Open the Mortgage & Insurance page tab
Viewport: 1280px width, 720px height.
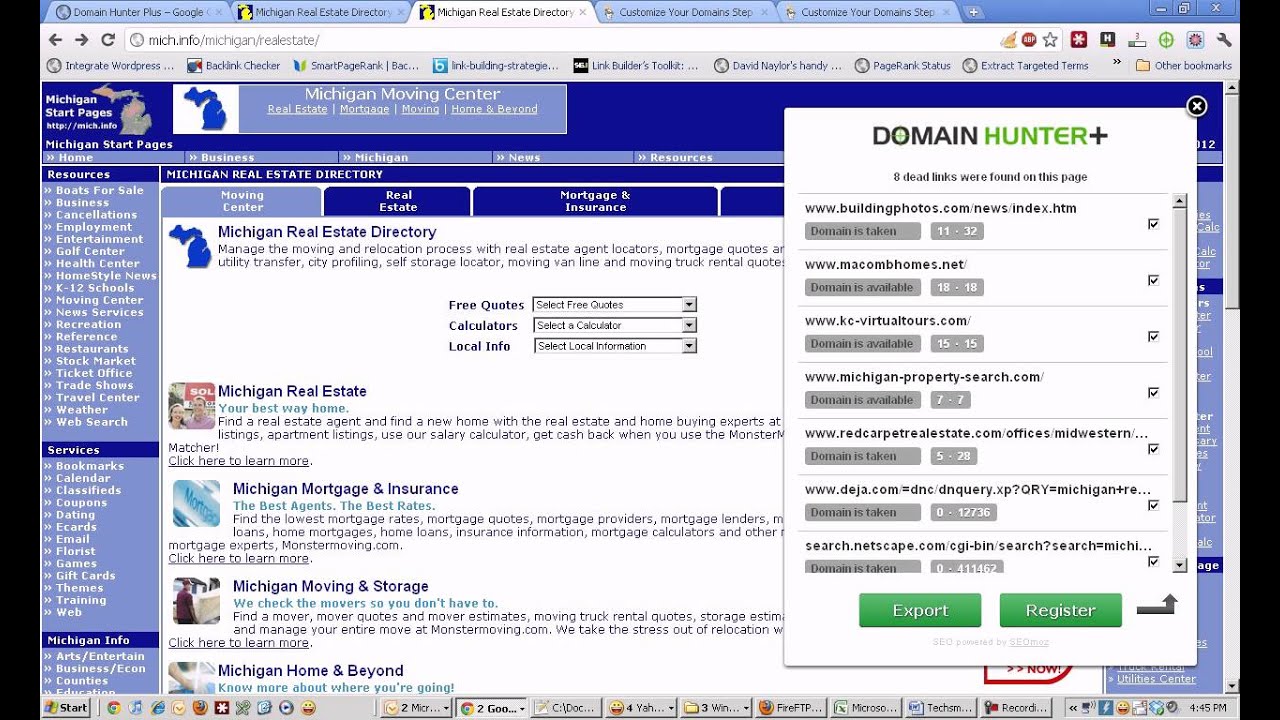[595, 201]
